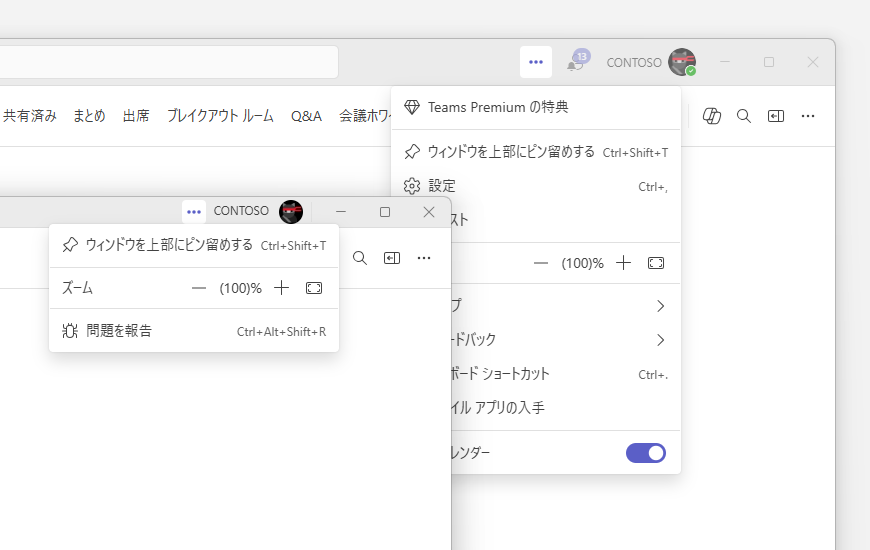Screen dimensions: 870x550
Task: Click the search icon in the front window
Action: click(360, 258)
